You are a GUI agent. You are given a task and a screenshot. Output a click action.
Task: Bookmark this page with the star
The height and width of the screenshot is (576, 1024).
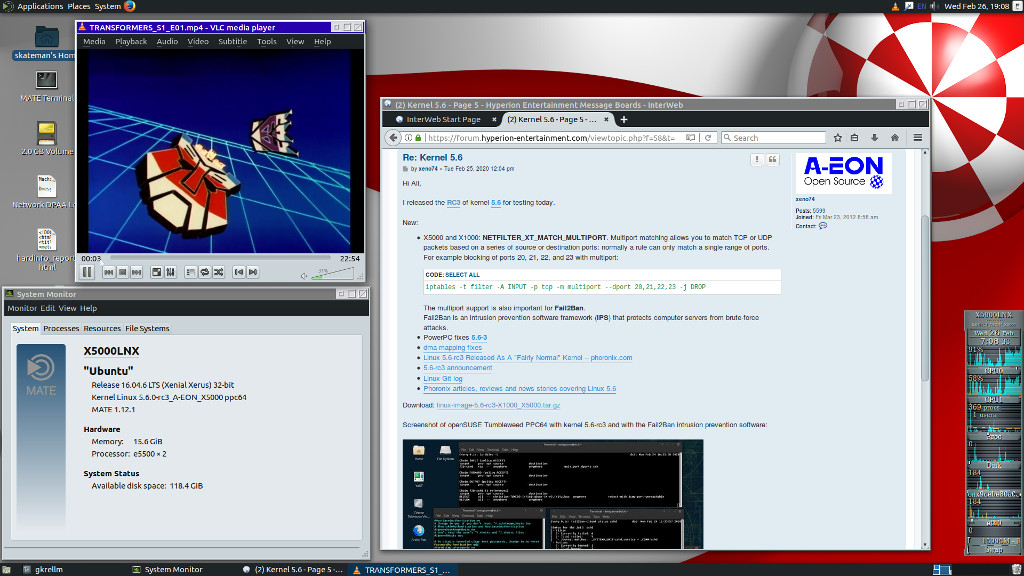(x=838, y=138)
